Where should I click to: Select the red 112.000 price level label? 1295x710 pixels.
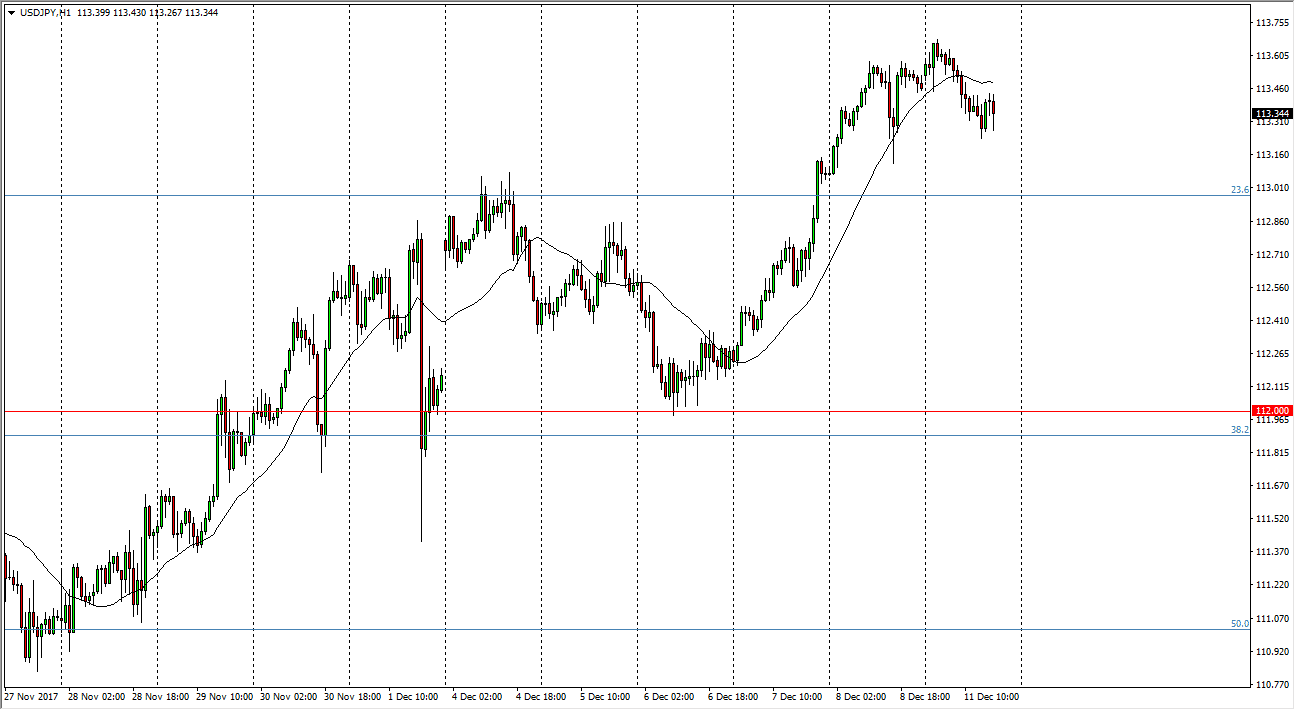(1271, 411)
